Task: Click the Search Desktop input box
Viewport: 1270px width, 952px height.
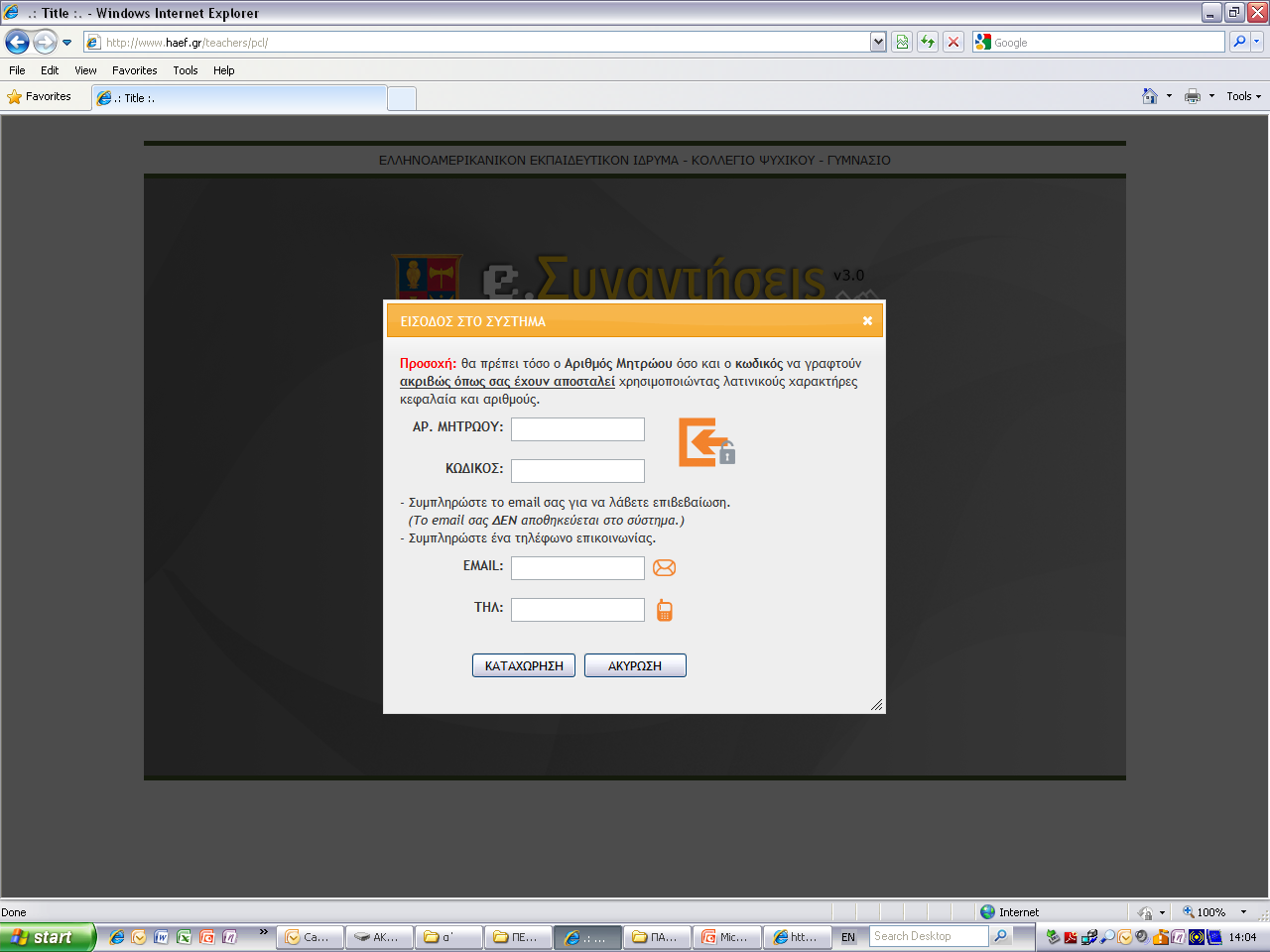Action: click(929, 936)
